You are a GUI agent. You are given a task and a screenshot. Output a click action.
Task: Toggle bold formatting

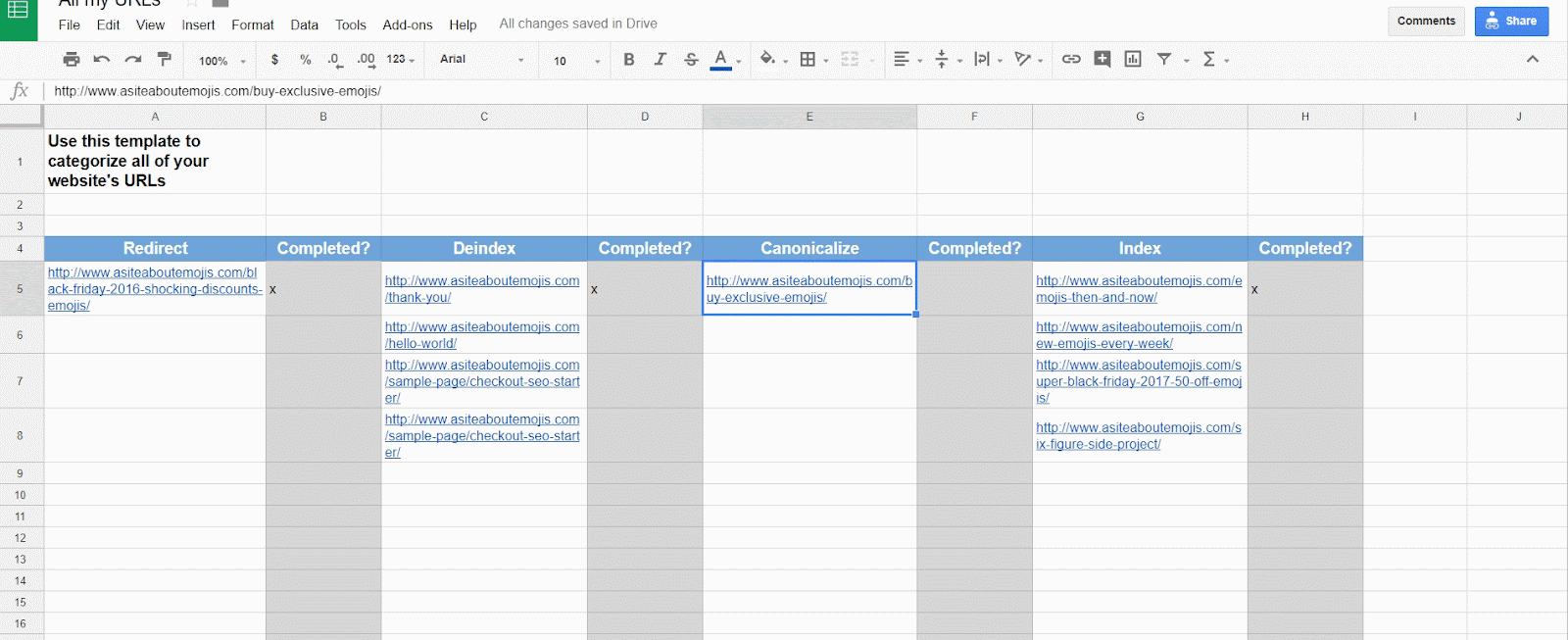tap(629, 60)
